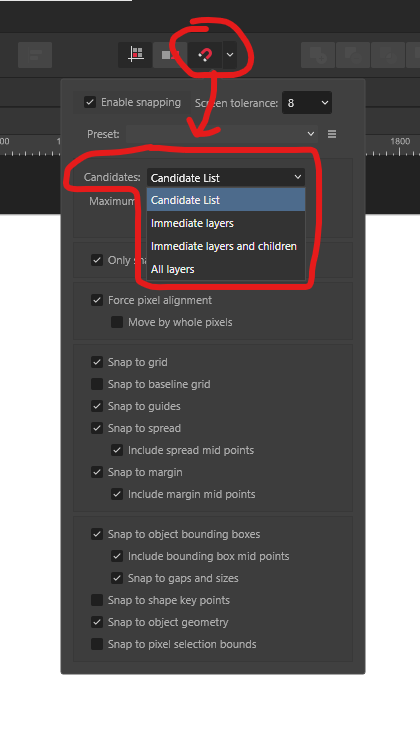
Task: Collapse the Candidates combo box
Action: [226, 177]
